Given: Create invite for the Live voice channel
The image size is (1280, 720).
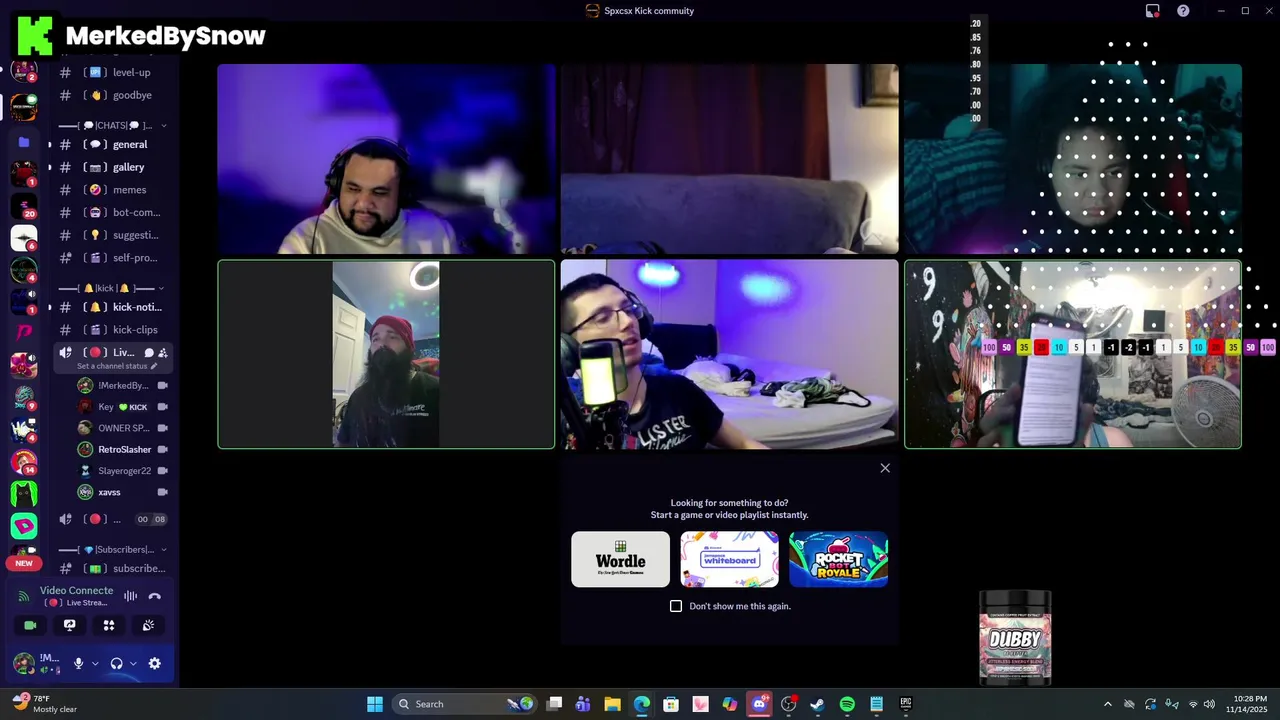Looking at the screenshot, I should [x=163, y=352].
